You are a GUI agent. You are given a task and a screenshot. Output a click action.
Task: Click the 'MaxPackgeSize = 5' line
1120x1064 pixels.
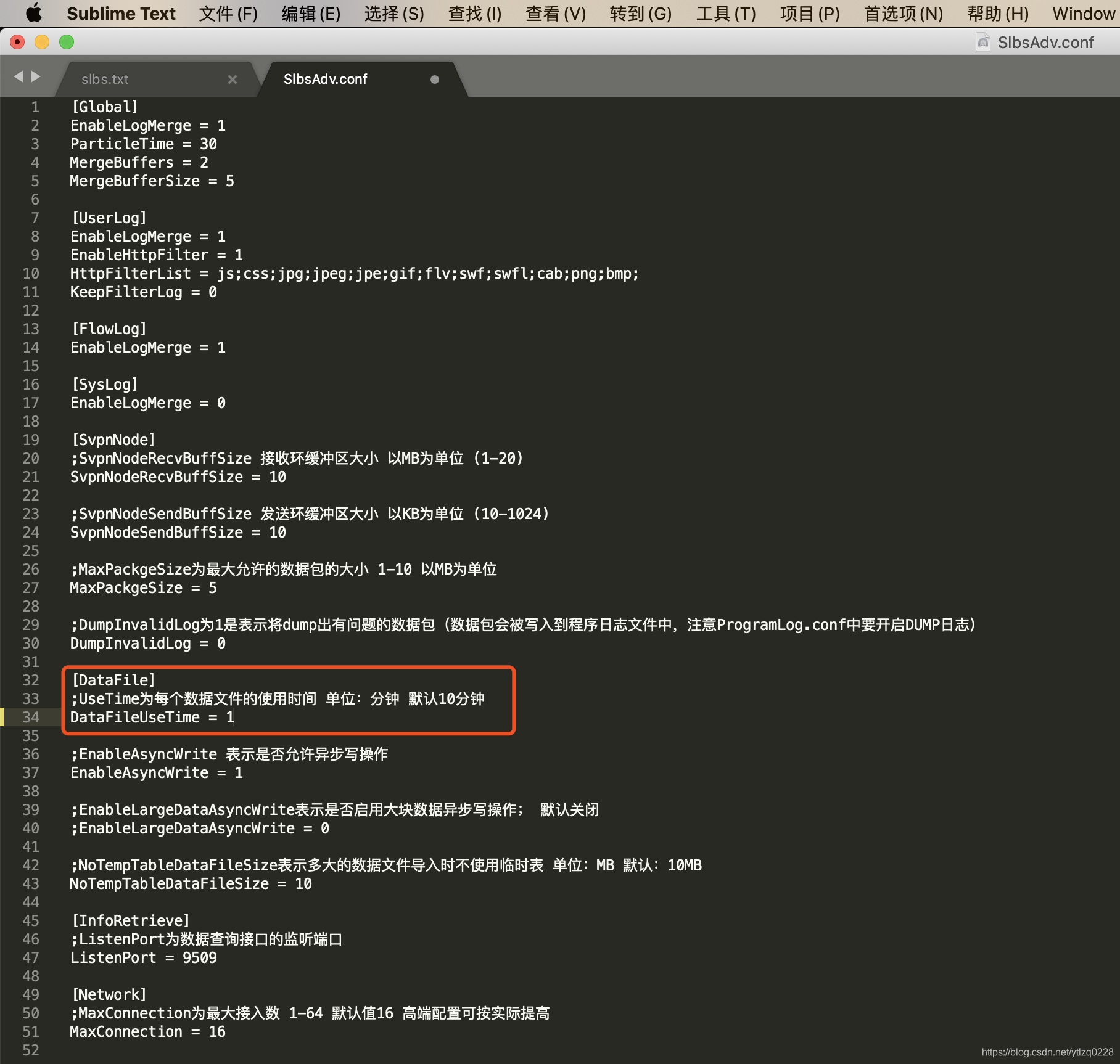pos(143,587)
